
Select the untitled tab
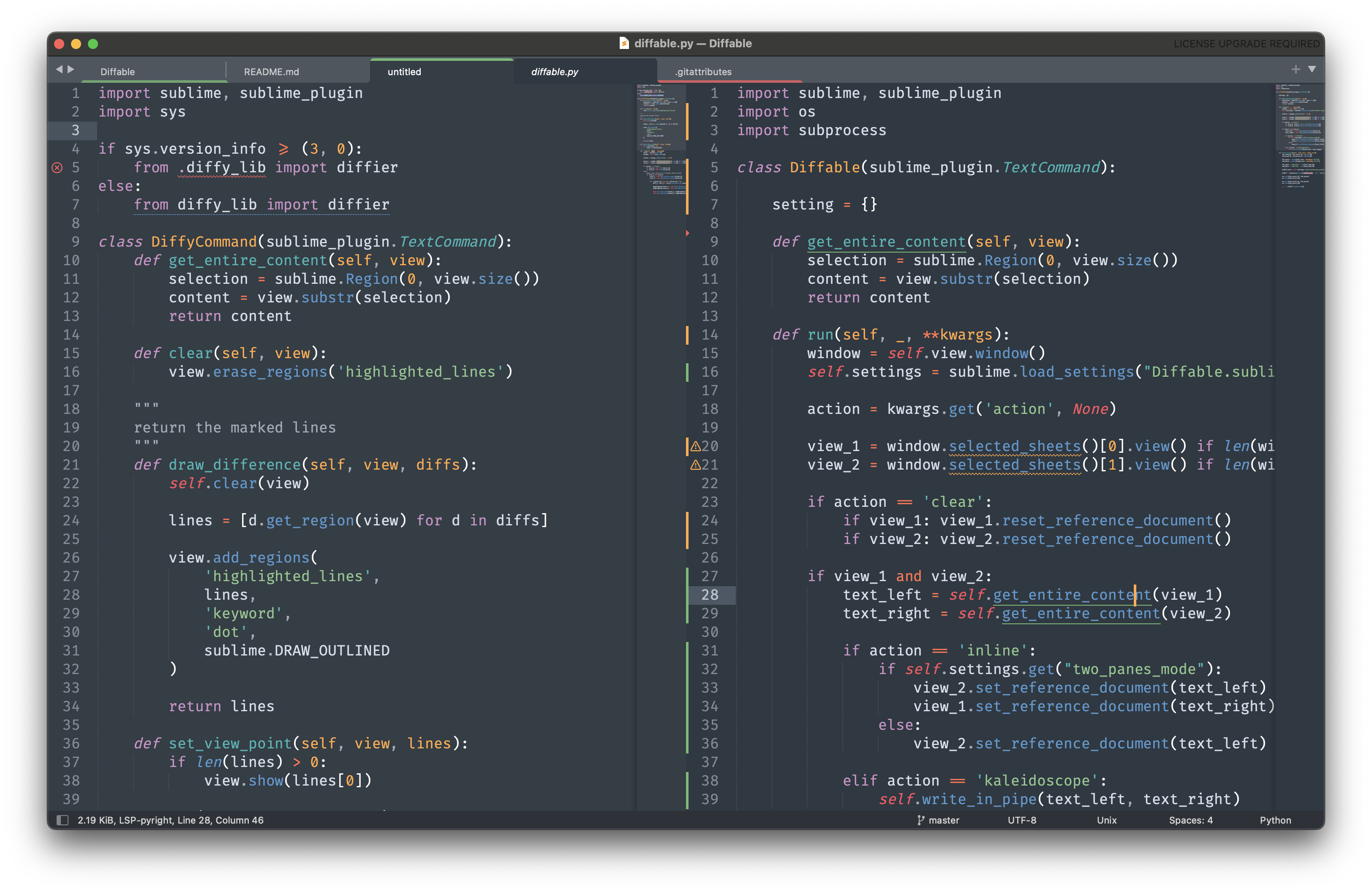click(x=404, y=72)
